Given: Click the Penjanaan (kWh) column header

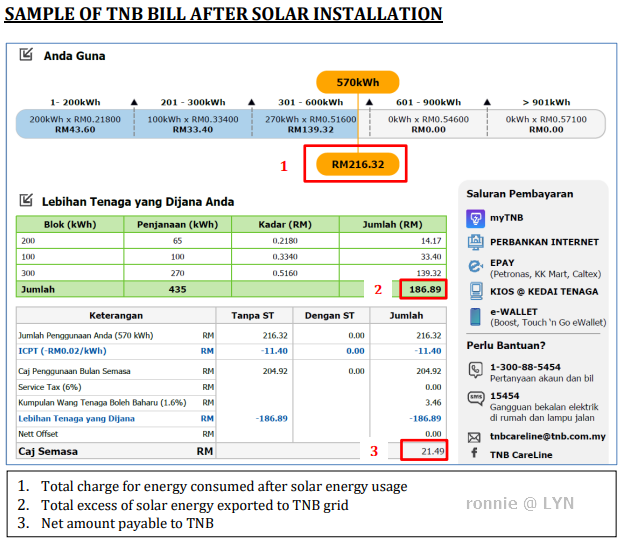Looking at the screenshot, I should 177,225.
